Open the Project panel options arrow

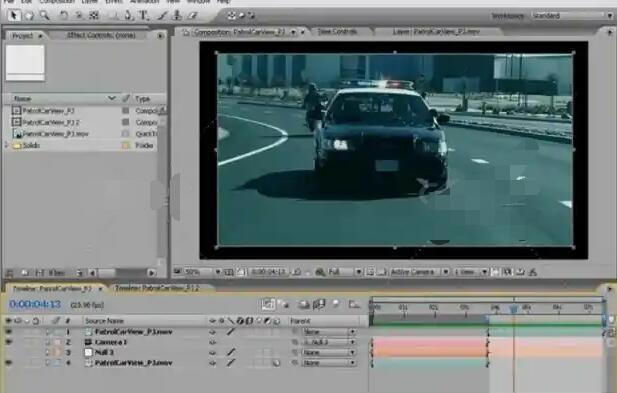point(160,36)
